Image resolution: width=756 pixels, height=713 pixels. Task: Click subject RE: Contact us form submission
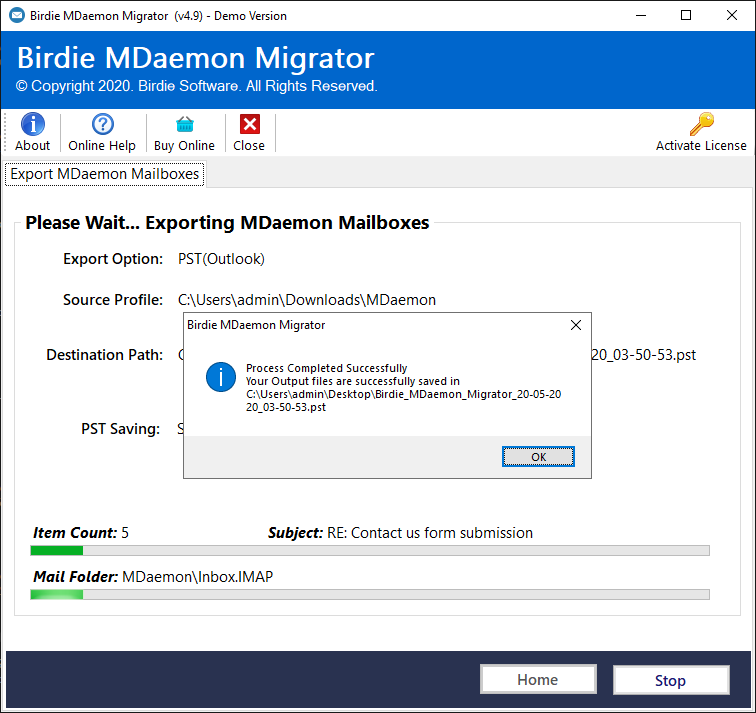click(x=430, y=533)
